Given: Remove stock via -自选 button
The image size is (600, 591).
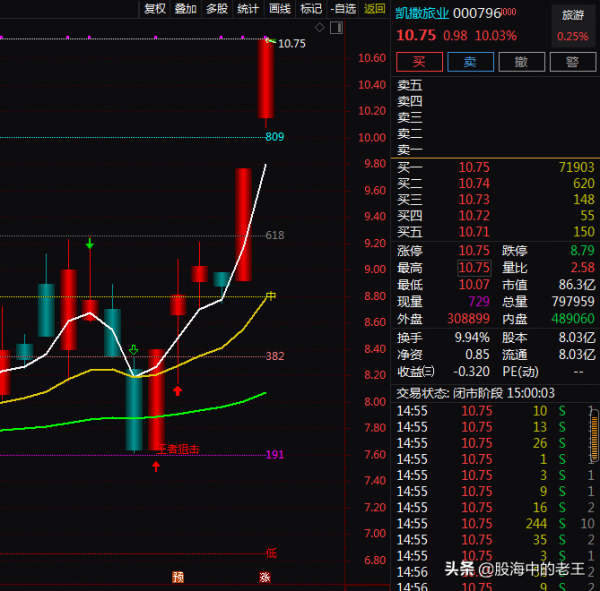Looking at the screenshot, I should pyautogui.click(x=343, y=8).
